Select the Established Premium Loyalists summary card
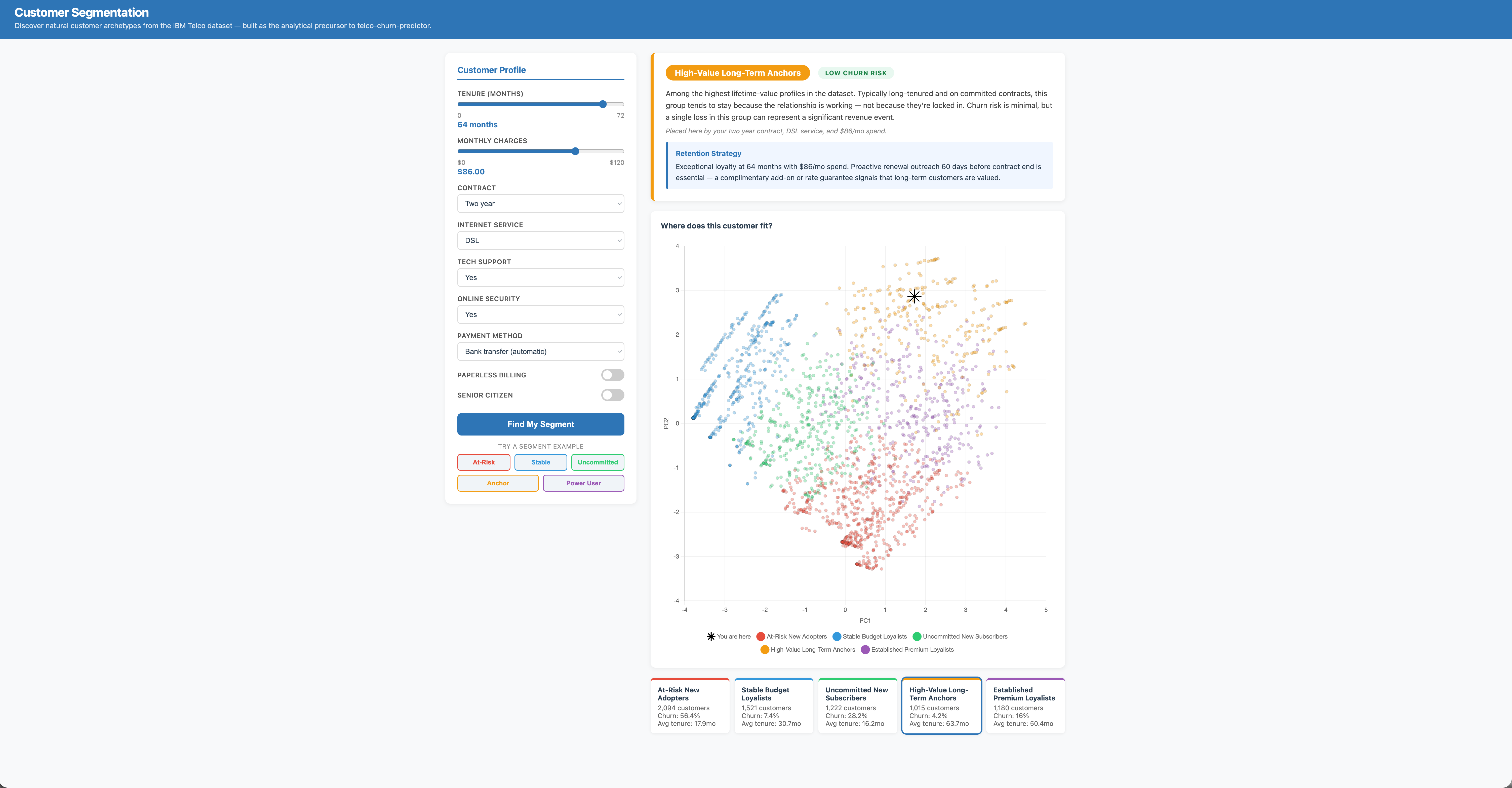Screen dimensions: 1512x788 pos(1025,706)
